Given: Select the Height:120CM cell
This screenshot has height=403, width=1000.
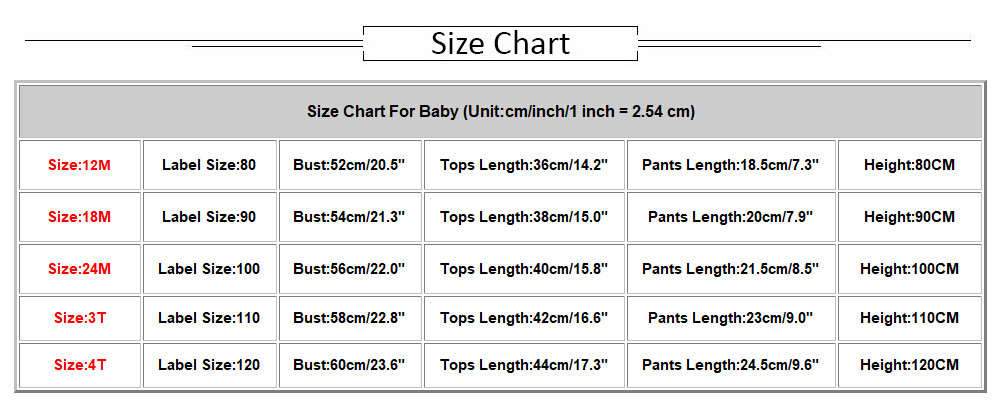Looking at the screenshot, I should (x=910, y=365).
